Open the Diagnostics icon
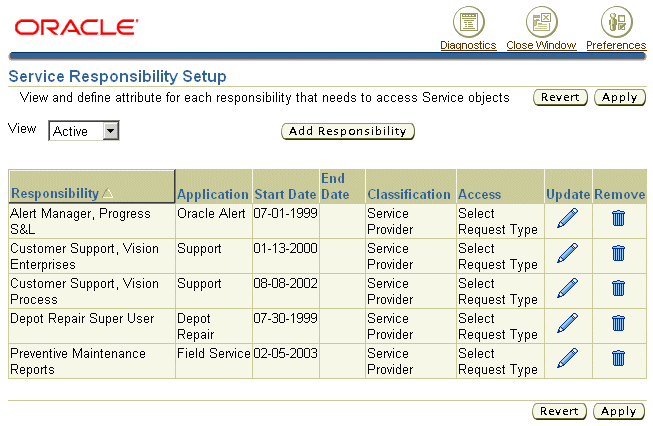 [x=469, y=22]
